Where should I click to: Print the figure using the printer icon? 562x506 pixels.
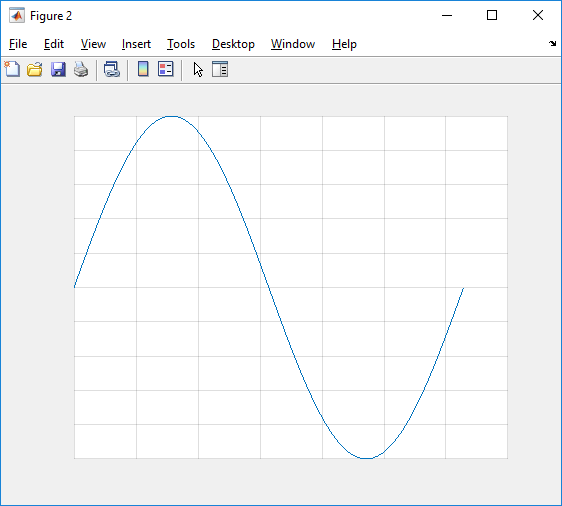click(x=81, y=69)
